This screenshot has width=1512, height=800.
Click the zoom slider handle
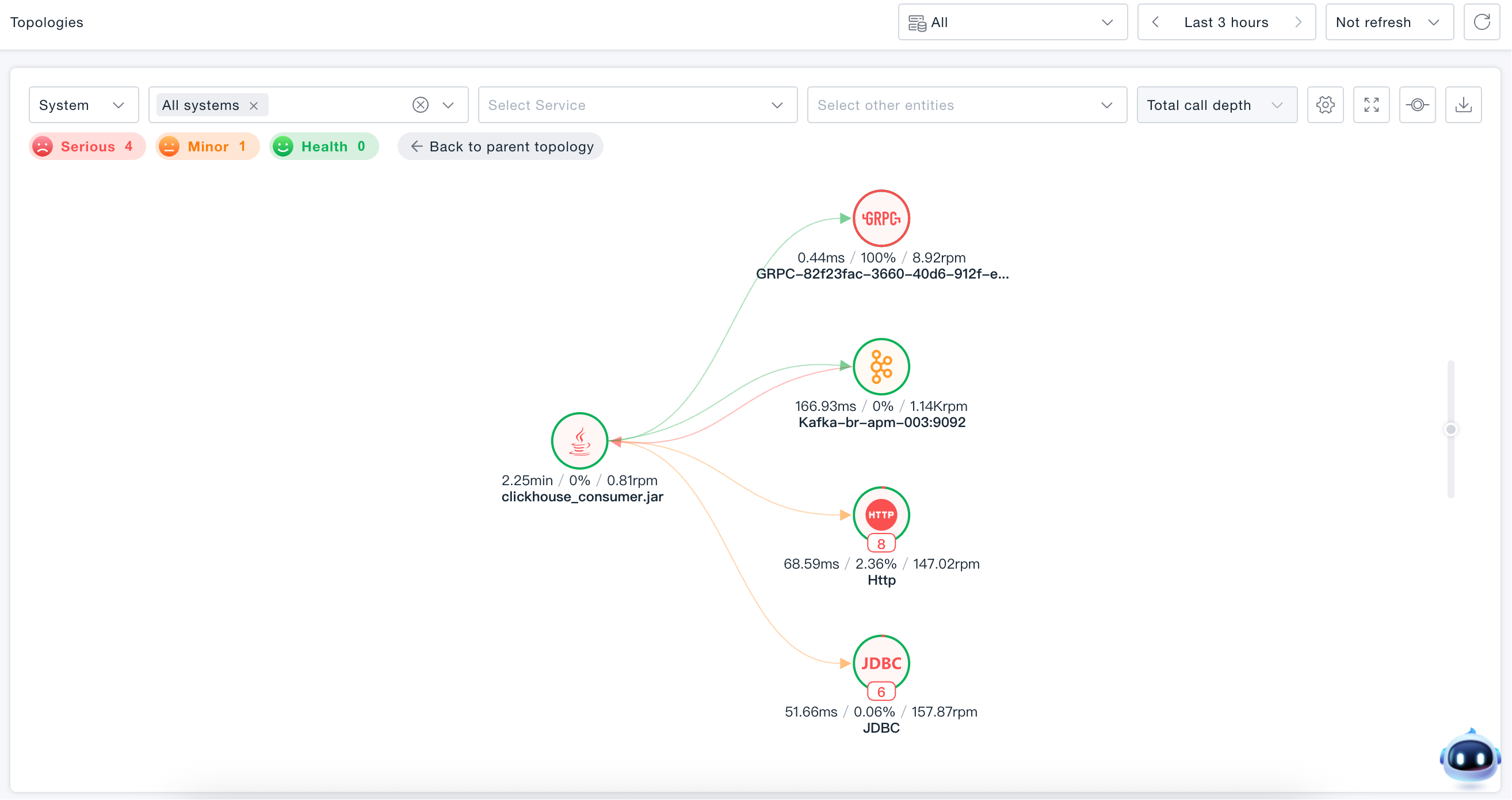[x=1451, y=429]
